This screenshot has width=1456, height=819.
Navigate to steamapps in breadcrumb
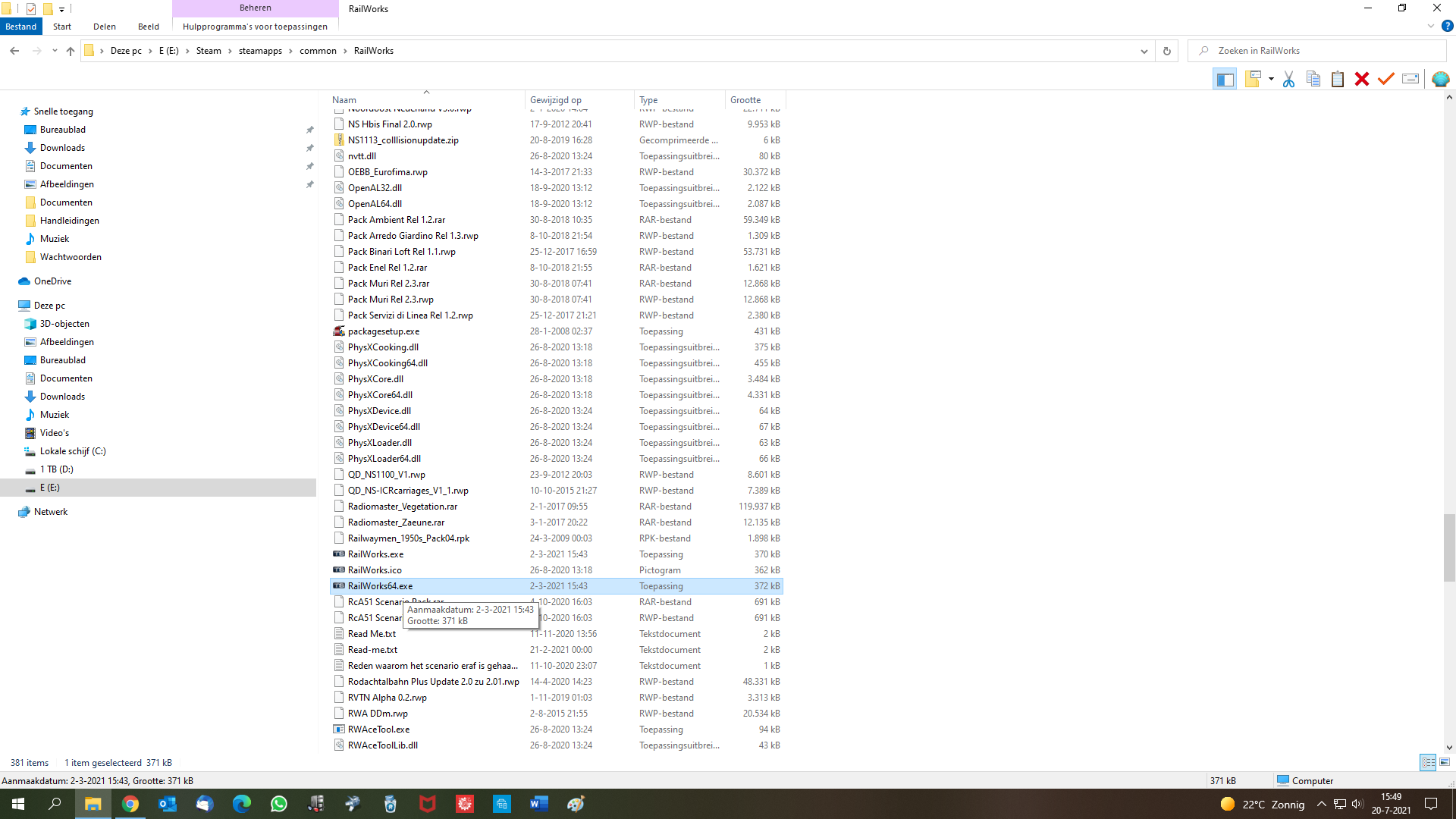(x=260, y=51)
